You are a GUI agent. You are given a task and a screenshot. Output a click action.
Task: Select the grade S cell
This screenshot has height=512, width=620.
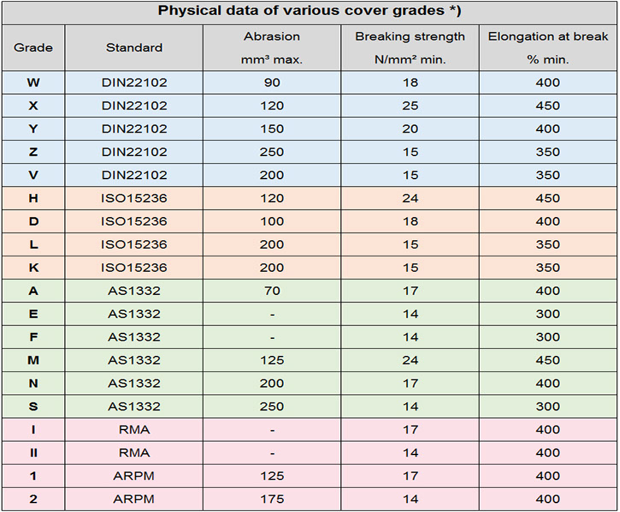(33, 407)
